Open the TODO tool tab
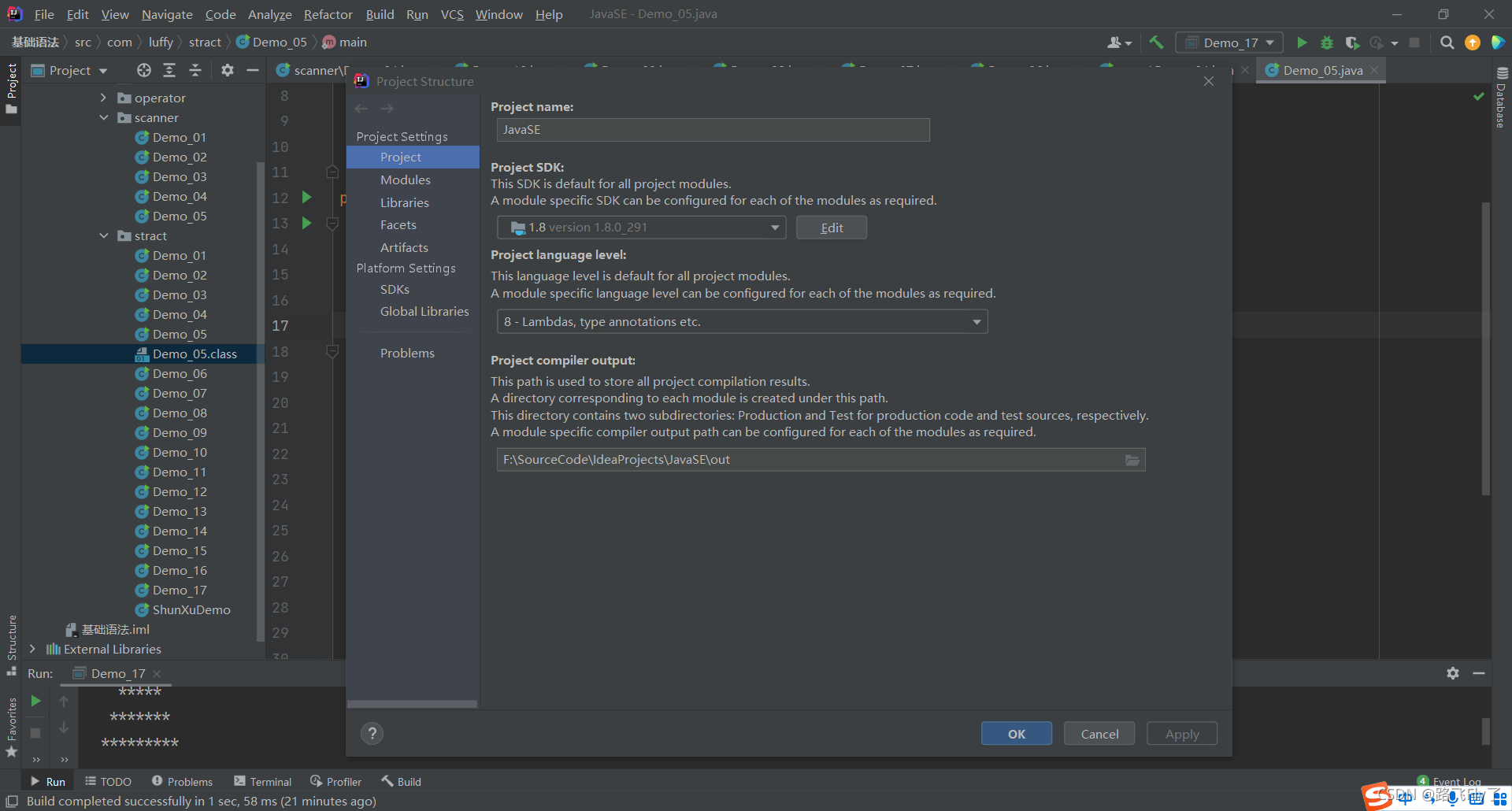The image size is (1512, 811). 109,781
